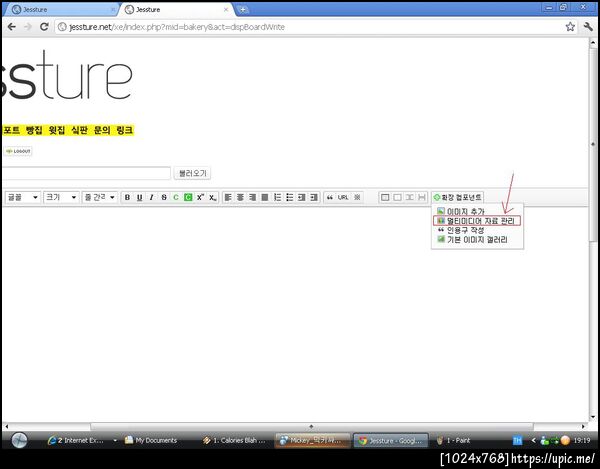This screenshot has height=469, width=600.
Task: Select 인용구 작성 menu entry
Action: (x=461, y=230)
